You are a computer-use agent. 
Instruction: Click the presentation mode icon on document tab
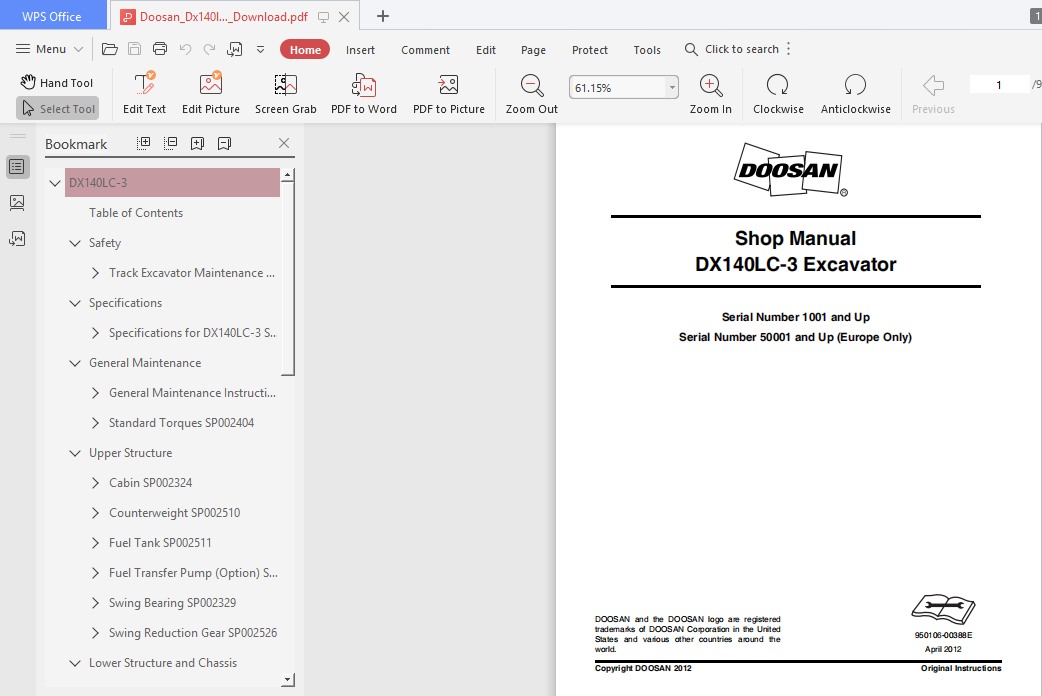pyautogui.click(x=323, y=17)
